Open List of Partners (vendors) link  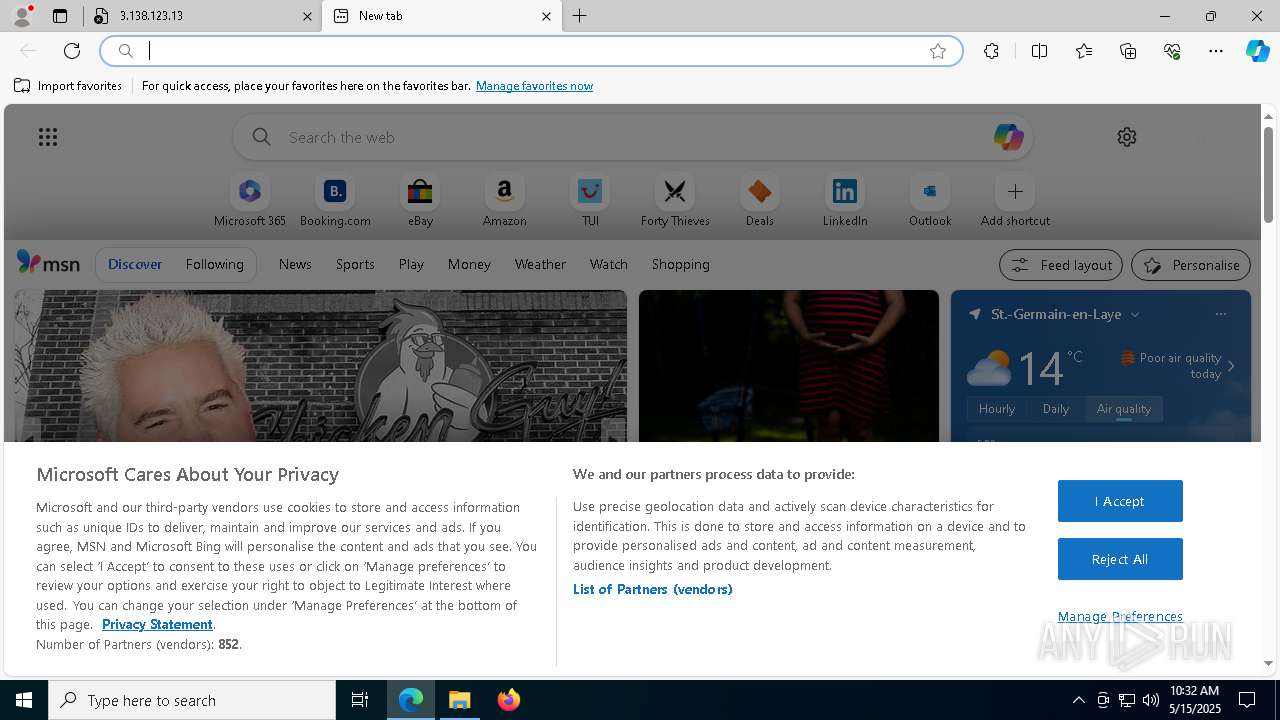[652, 589]
